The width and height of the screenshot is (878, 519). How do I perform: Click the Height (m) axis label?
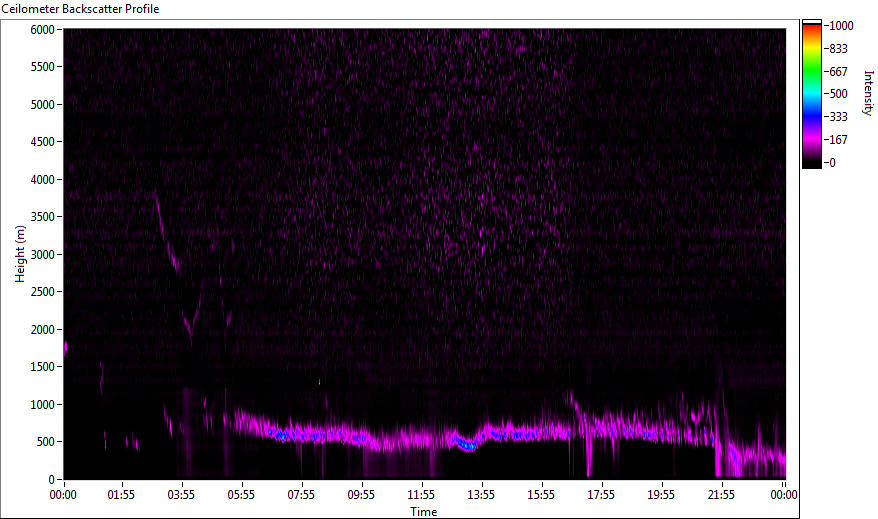20,254
